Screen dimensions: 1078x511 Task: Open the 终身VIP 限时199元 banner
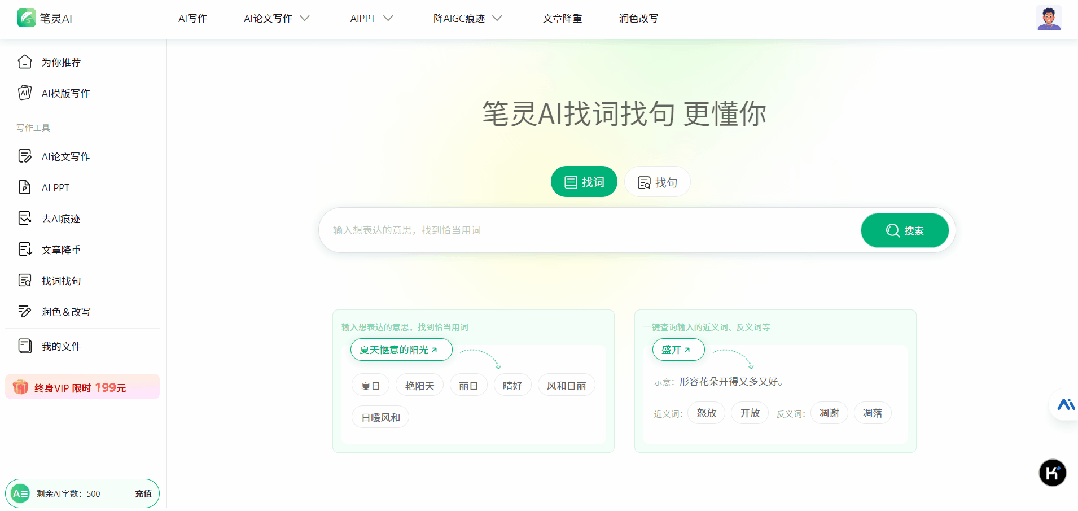pyautogui.click(x=82, y=387)
